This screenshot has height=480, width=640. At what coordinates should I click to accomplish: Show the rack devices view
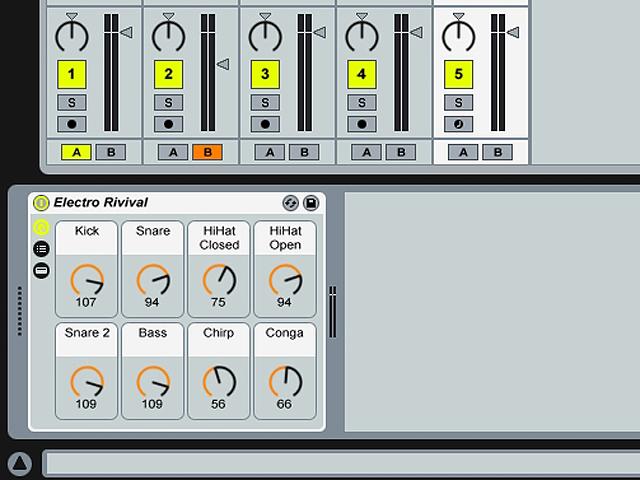click(41, 270)
